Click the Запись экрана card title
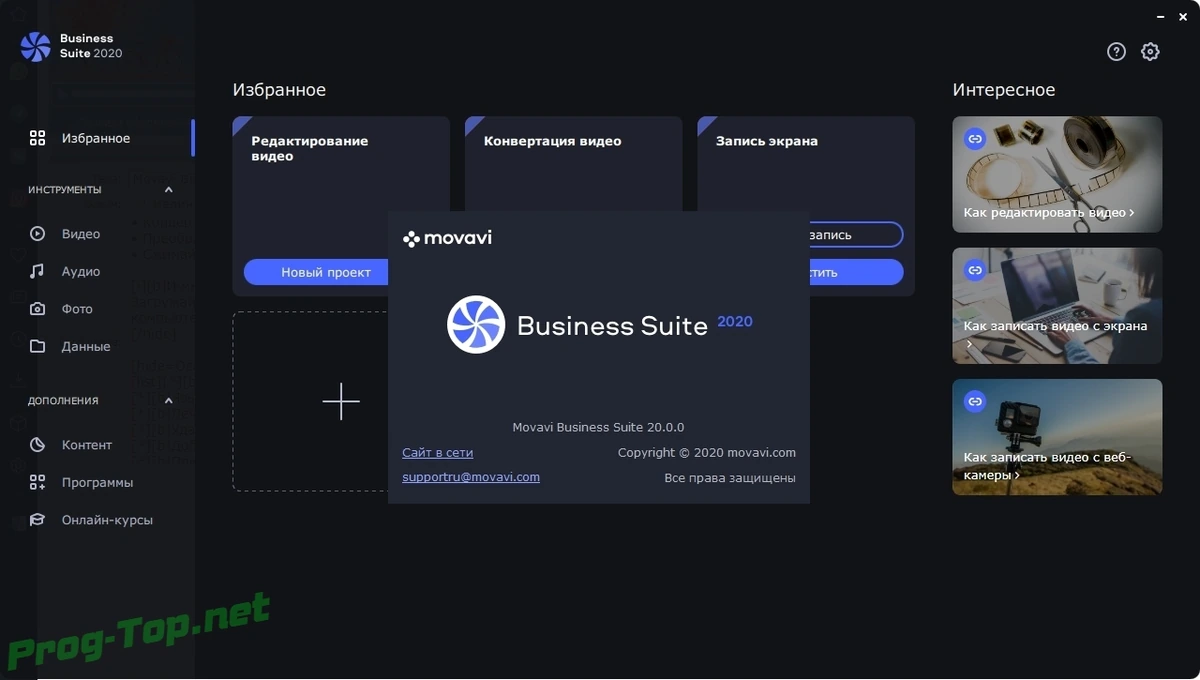 (767, 141)
